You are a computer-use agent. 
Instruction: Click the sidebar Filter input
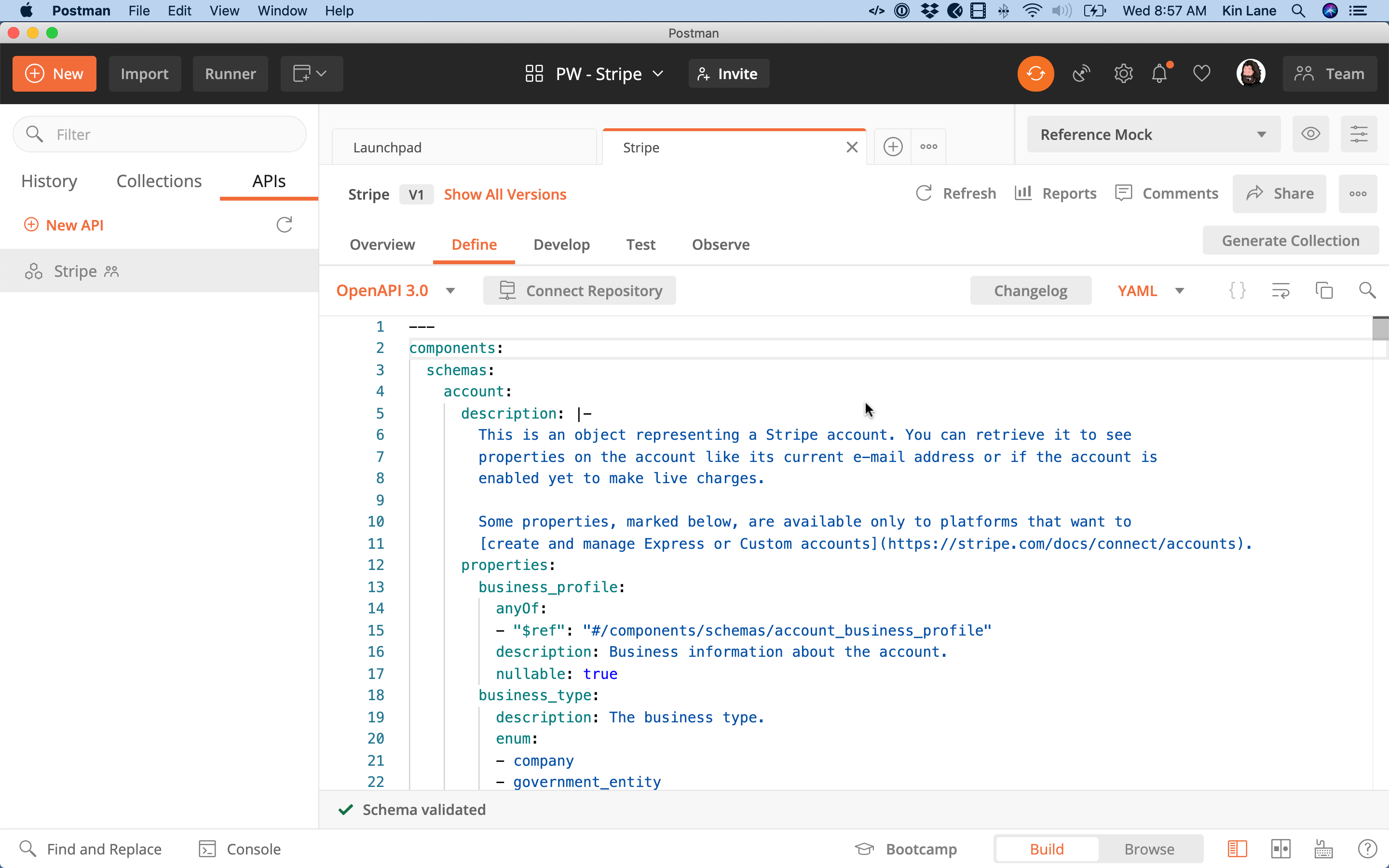pyautogui.click(x=159, y=135)
